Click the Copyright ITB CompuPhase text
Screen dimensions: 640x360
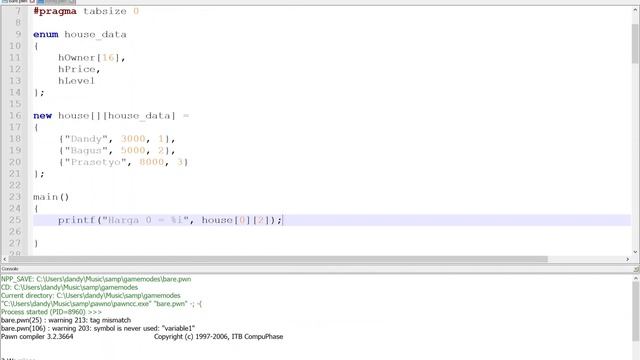218,336
